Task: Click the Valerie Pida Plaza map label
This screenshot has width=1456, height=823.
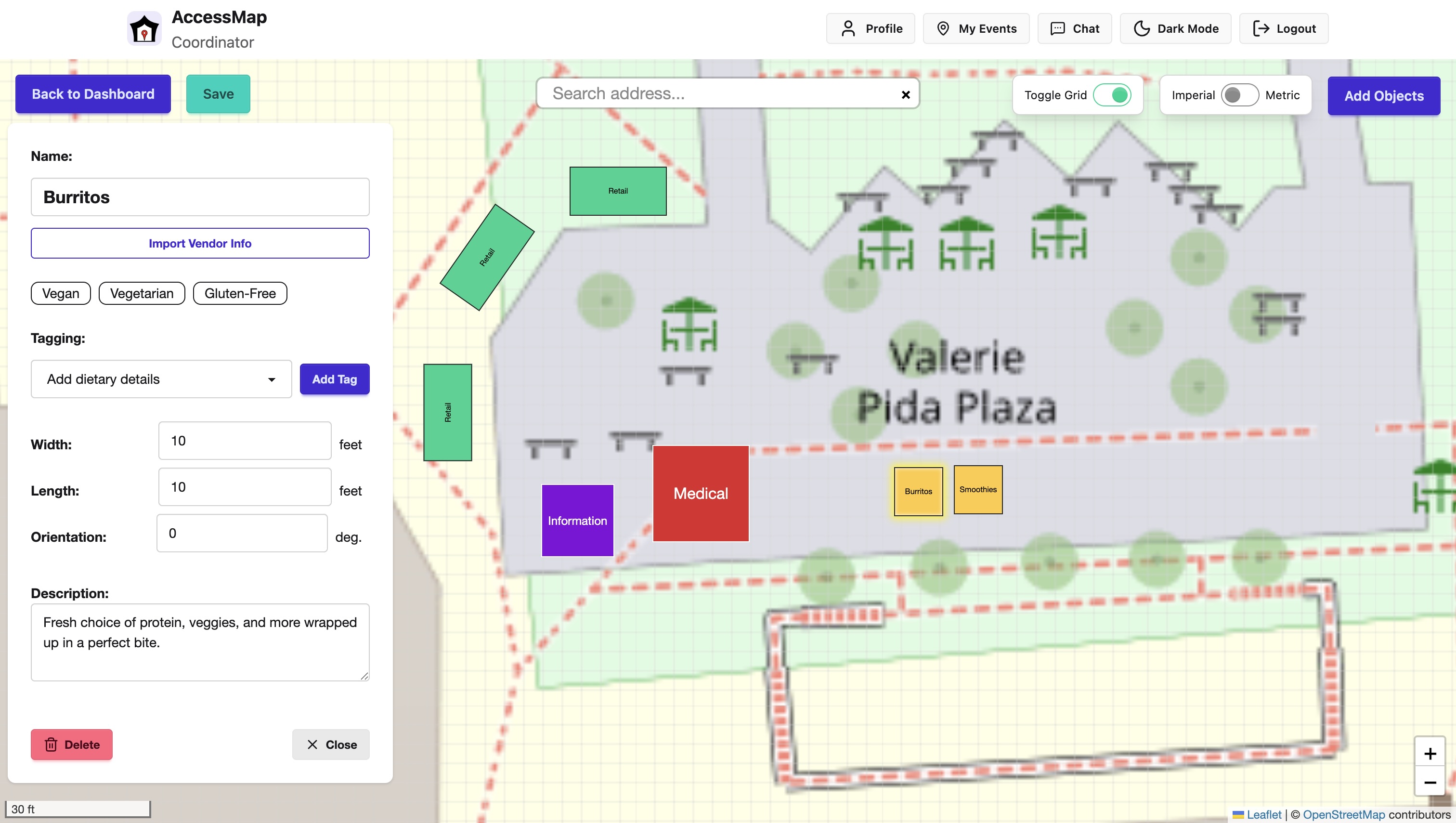Action: (x=956, y=382)
